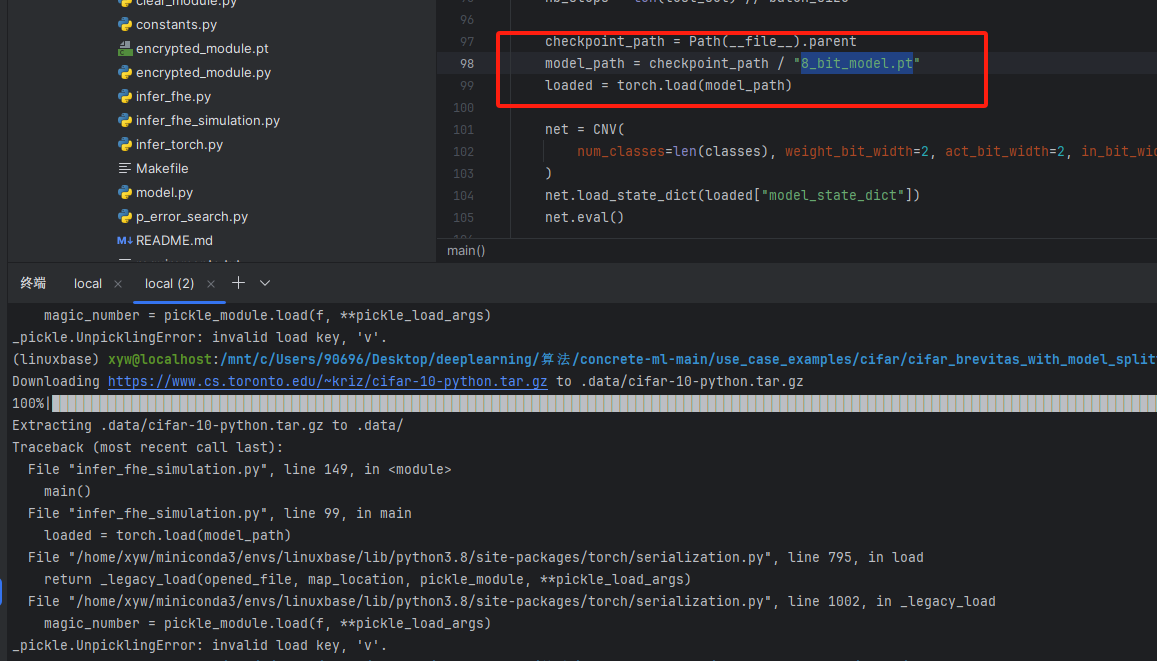This screenshot has width=1157, height=661.
Task: Click the Python icon beside model.py
Action: (x=125, y=192)
